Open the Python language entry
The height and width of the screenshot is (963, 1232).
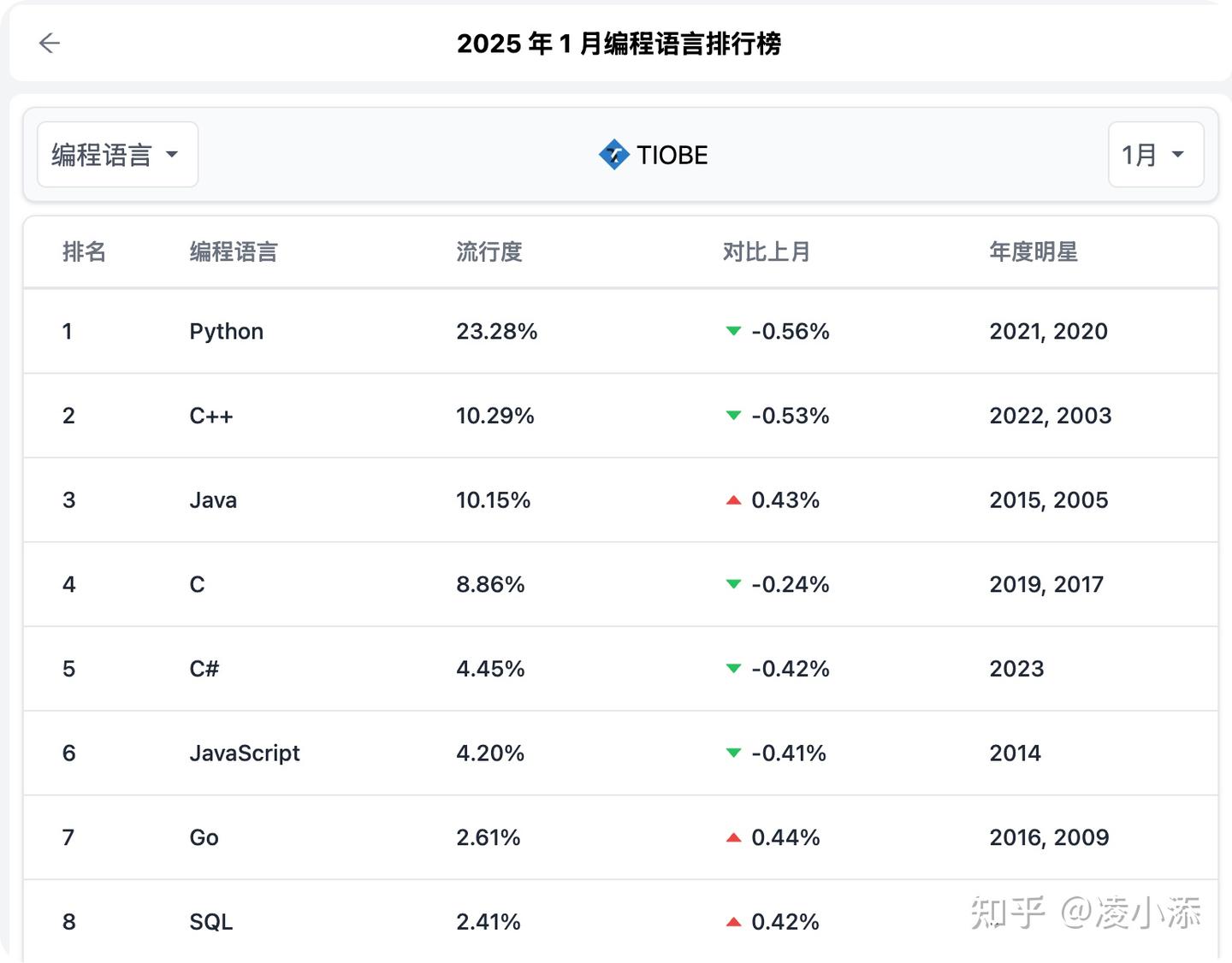point(226,331)
